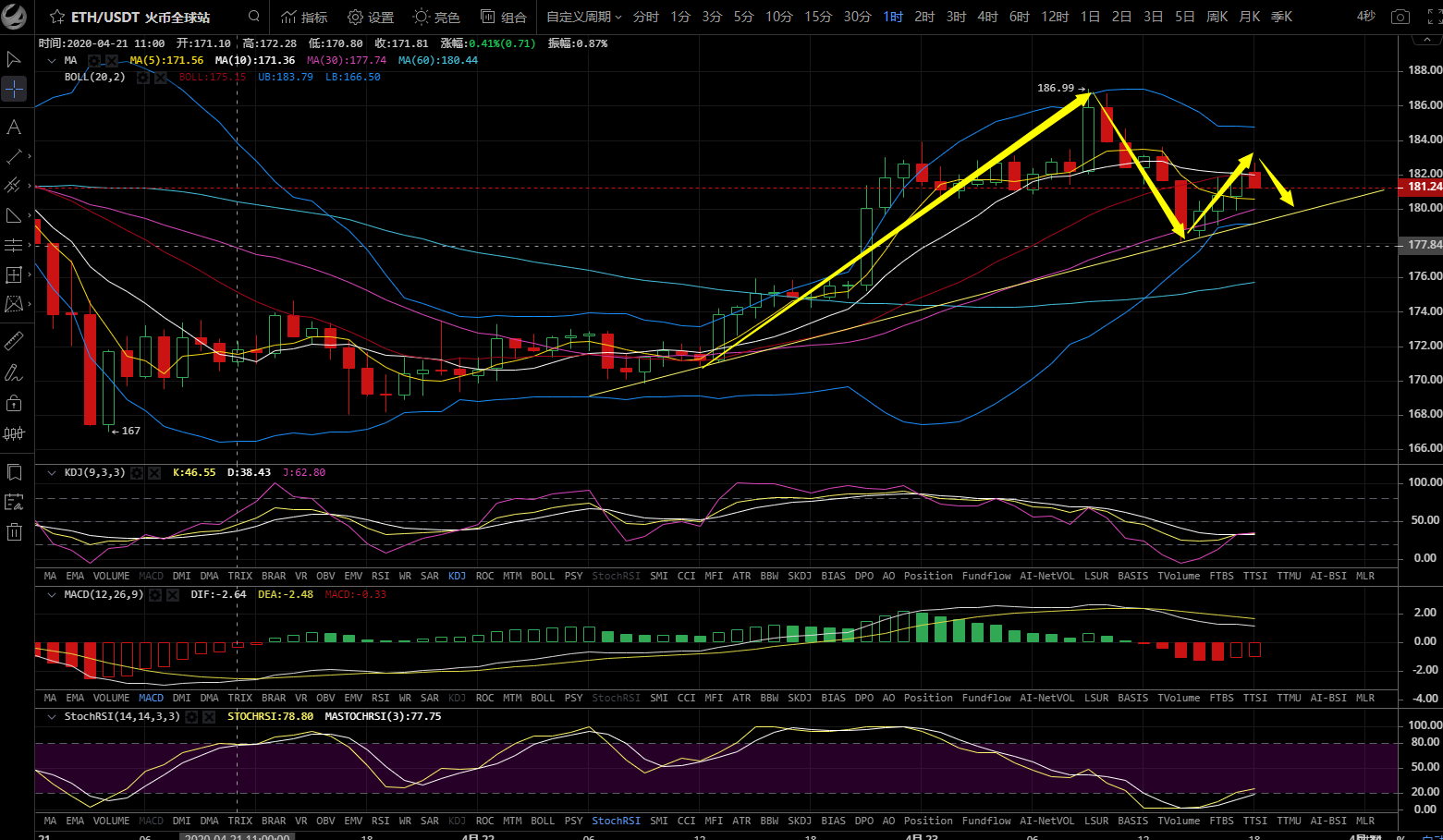This screenshot has width=1443, height=840.
Task: Remove the BOLL indicator with its X
Action: [161, 78]
